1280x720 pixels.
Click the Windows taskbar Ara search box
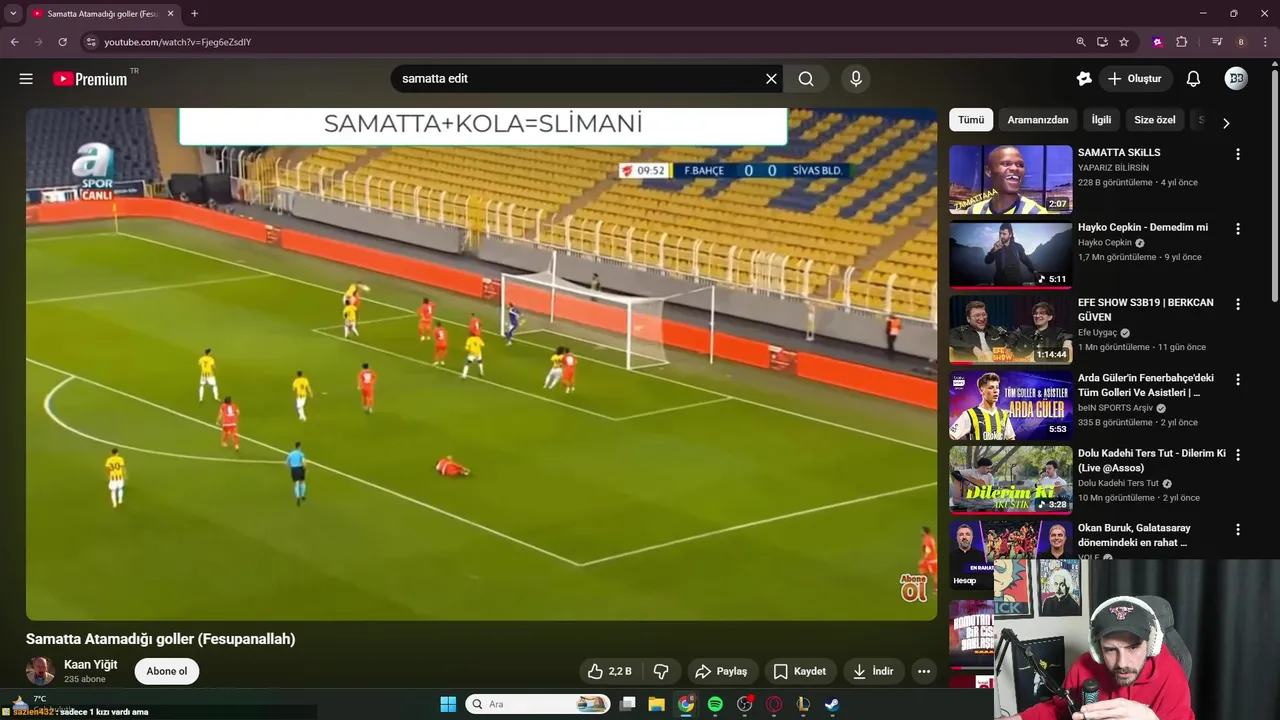pyautogui.click(x=538, y=704)
